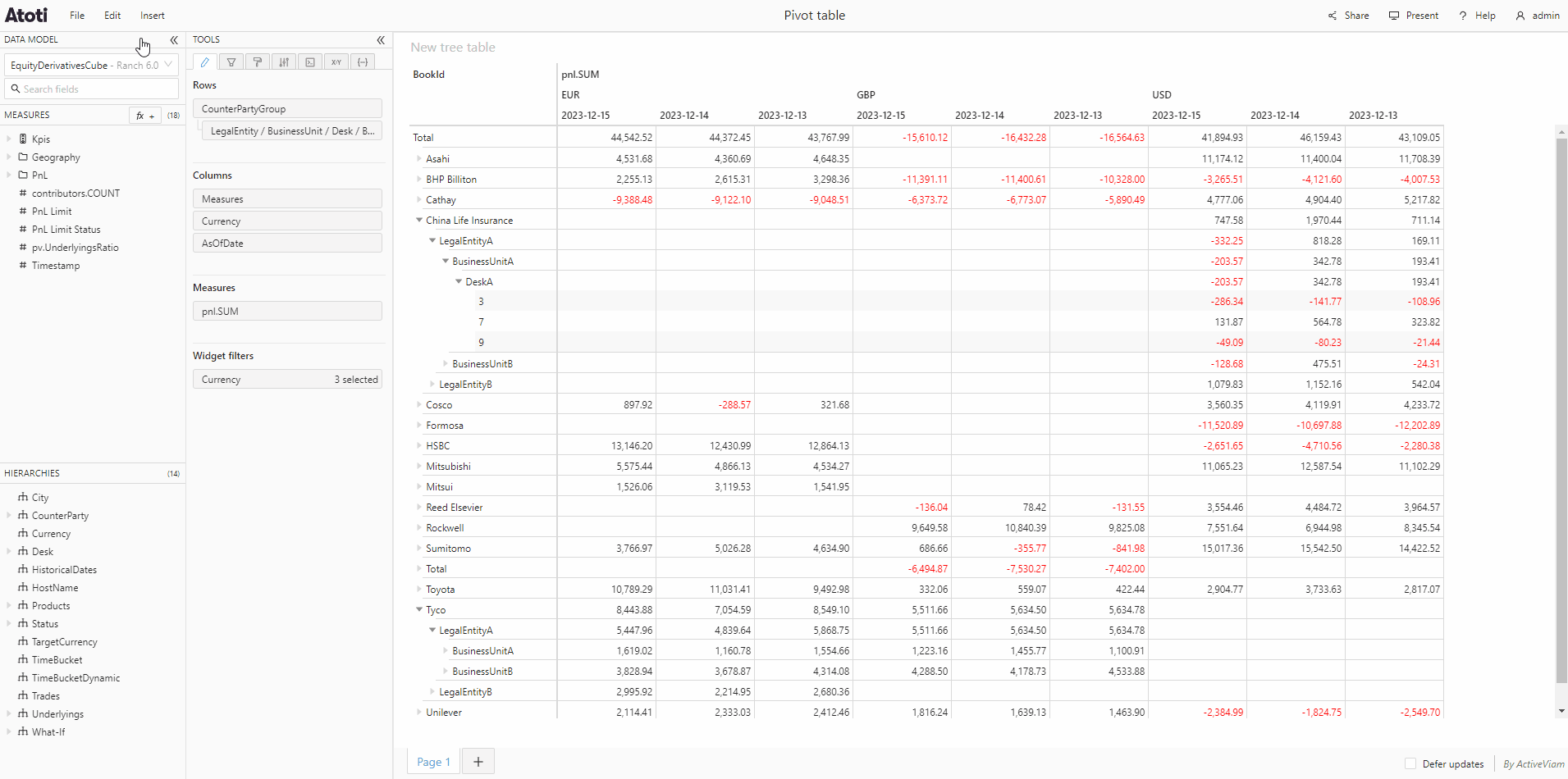Select the Currency columns field
This screenshot has height=779, width=1568.
(287, 221)
